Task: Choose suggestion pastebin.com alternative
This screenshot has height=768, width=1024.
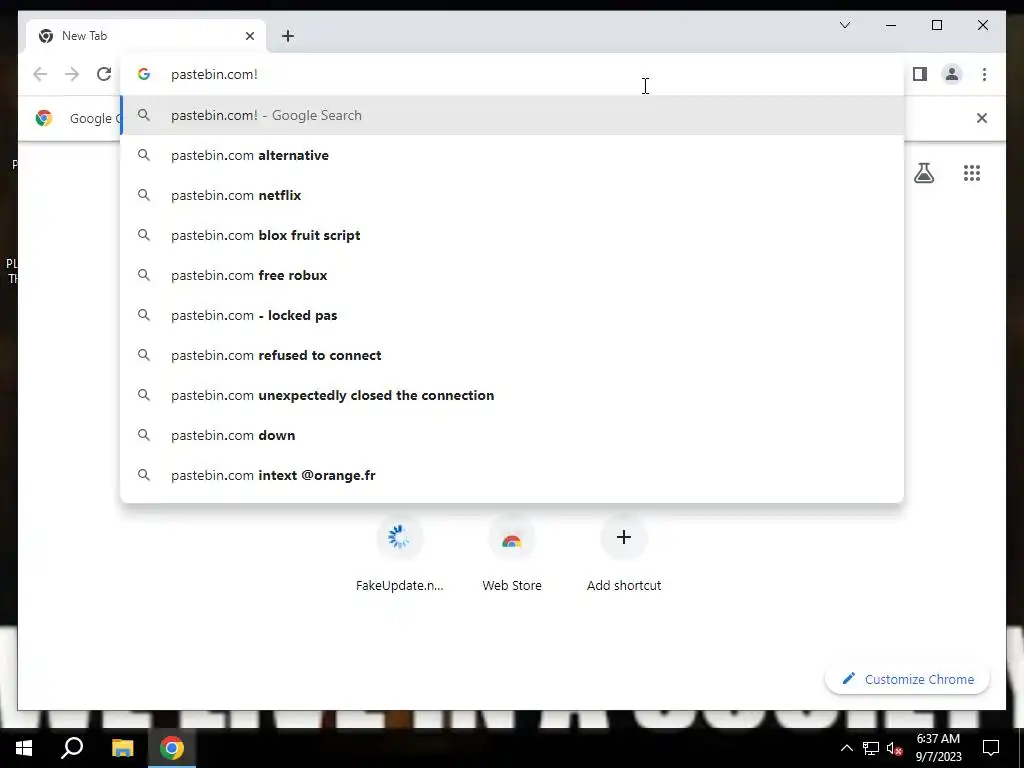Action: tap(513, 155)
